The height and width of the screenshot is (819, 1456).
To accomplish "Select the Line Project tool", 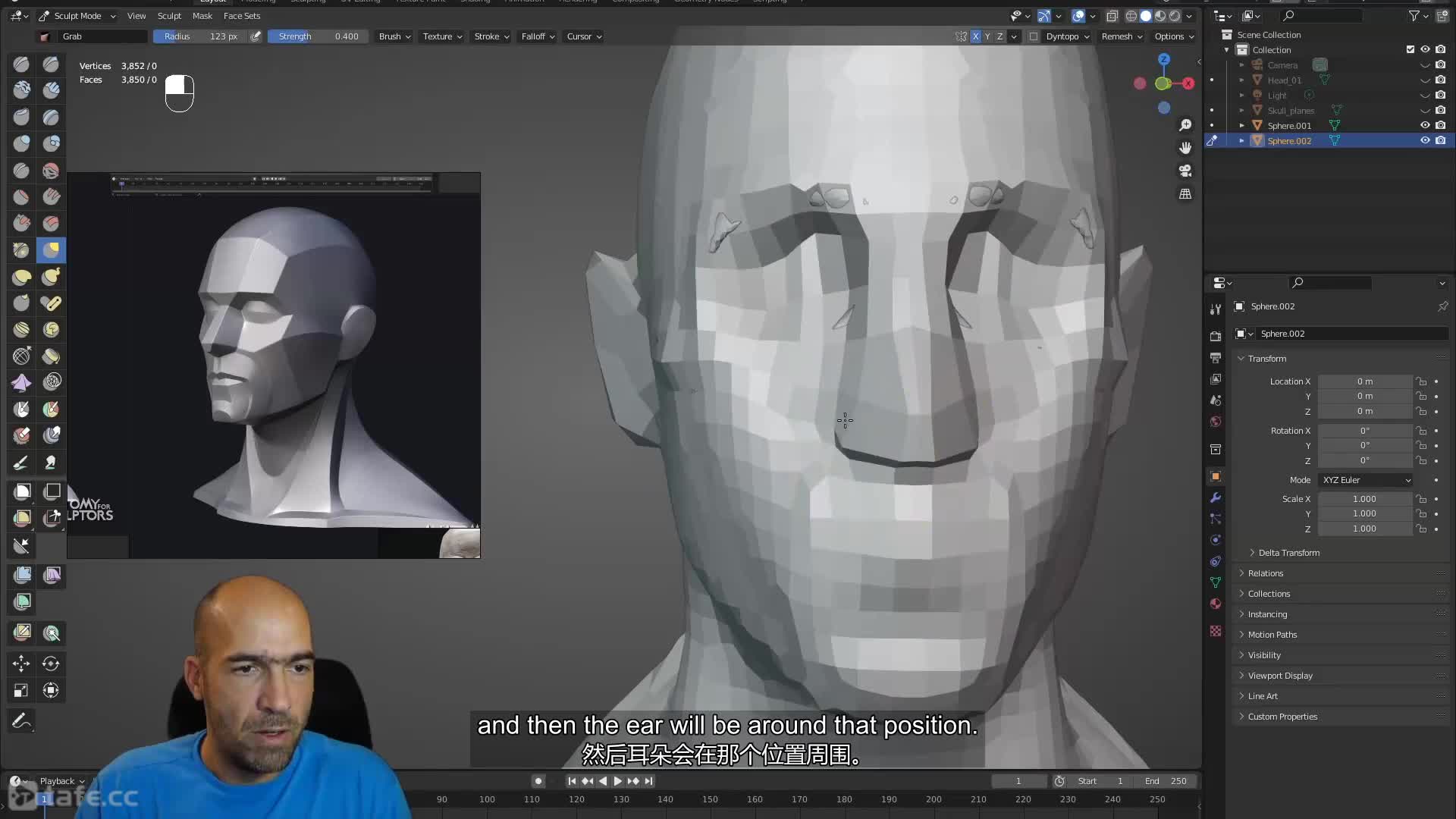I will click(21, 544).
